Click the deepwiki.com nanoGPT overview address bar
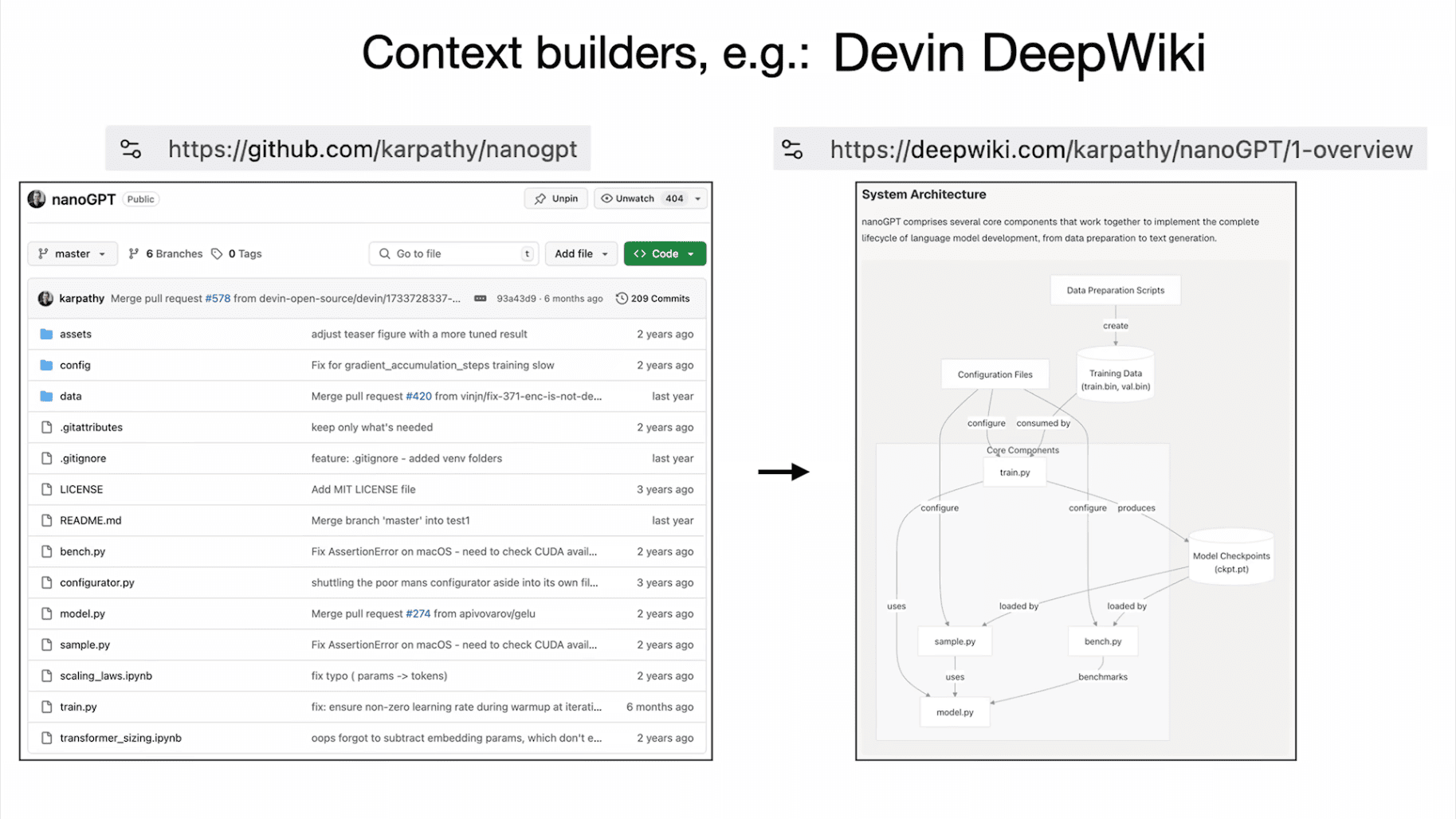The image size is (1456, 819). (1100, 149)
